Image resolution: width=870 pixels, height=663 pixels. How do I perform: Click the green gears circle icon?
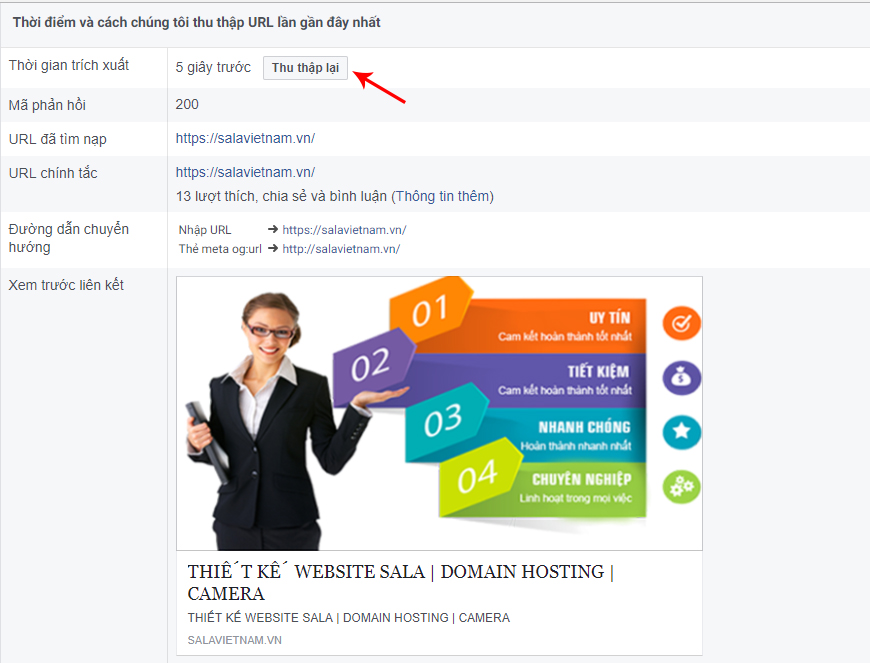pyautogui.click(x=681, y=487)
